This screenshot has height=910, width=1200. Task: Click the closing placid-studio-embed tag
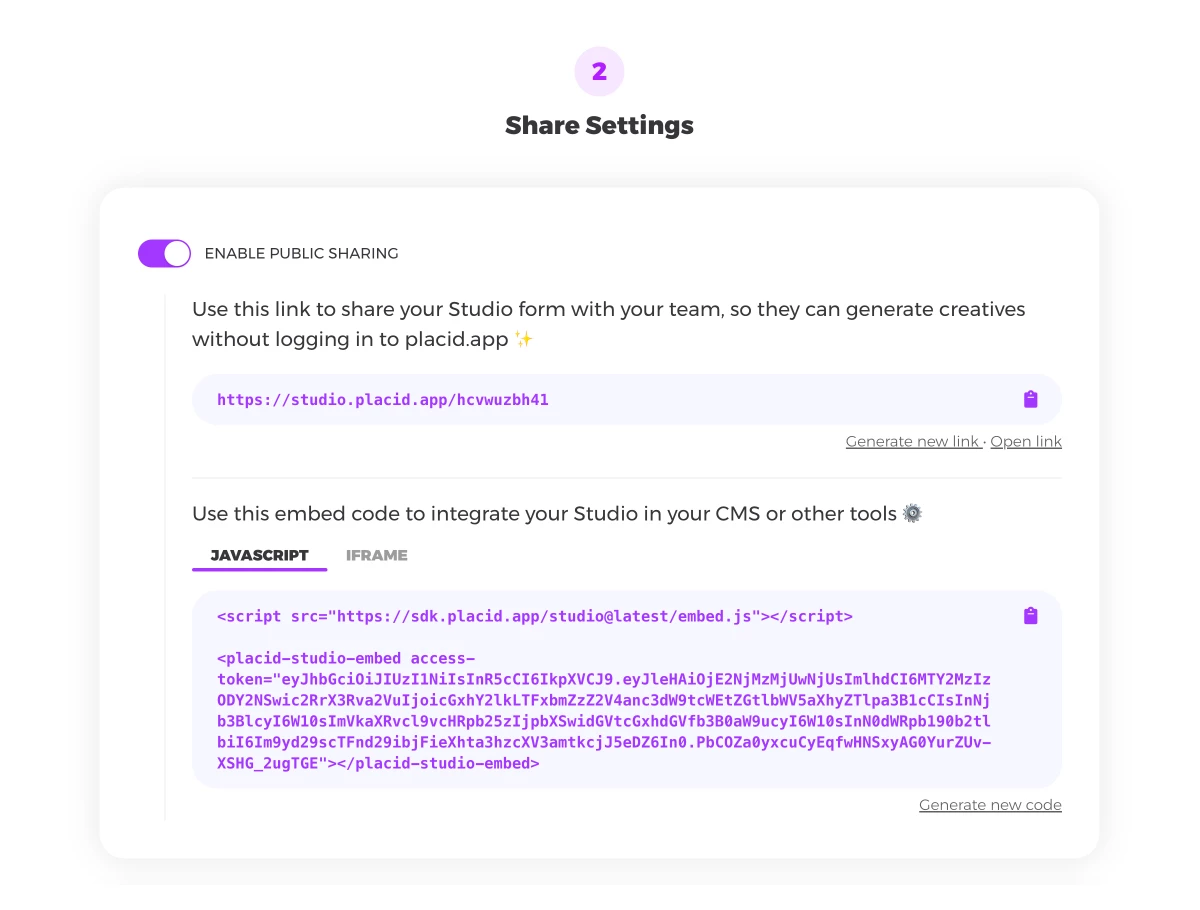click(x=434, y=763)
